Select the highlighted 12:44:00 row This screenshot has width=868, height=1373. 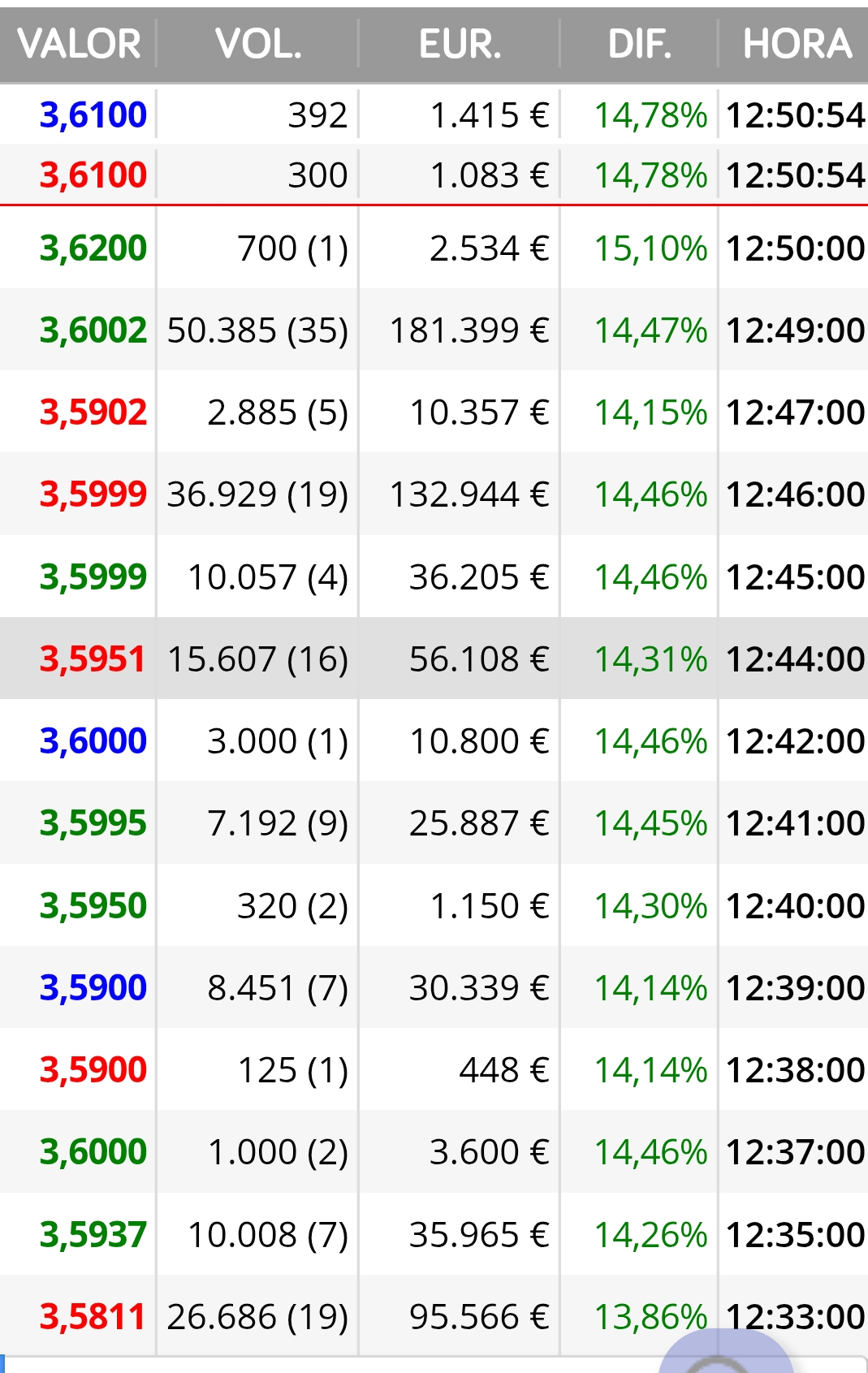434,658
